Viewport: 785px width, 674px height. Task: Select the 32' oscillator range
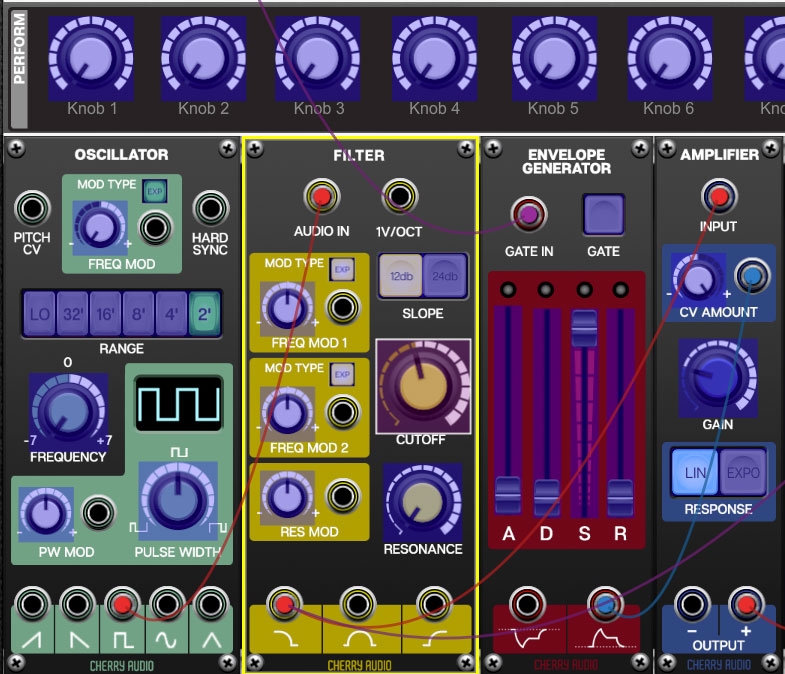[73, 314]
